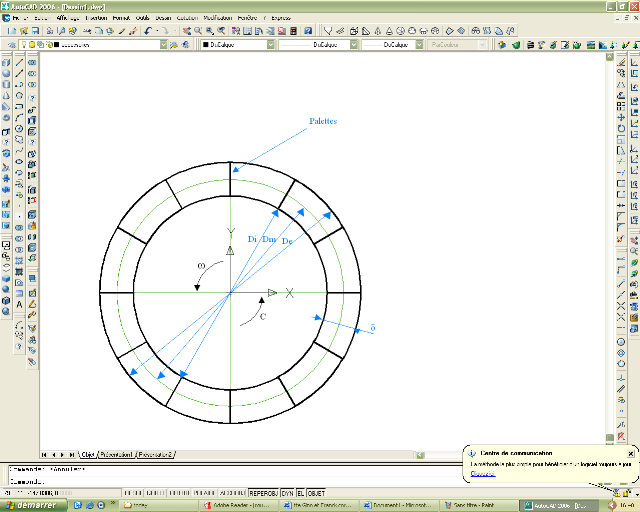
Task: Click the topmost icon in right-side toolbar
Action: [x=620, y=62]
